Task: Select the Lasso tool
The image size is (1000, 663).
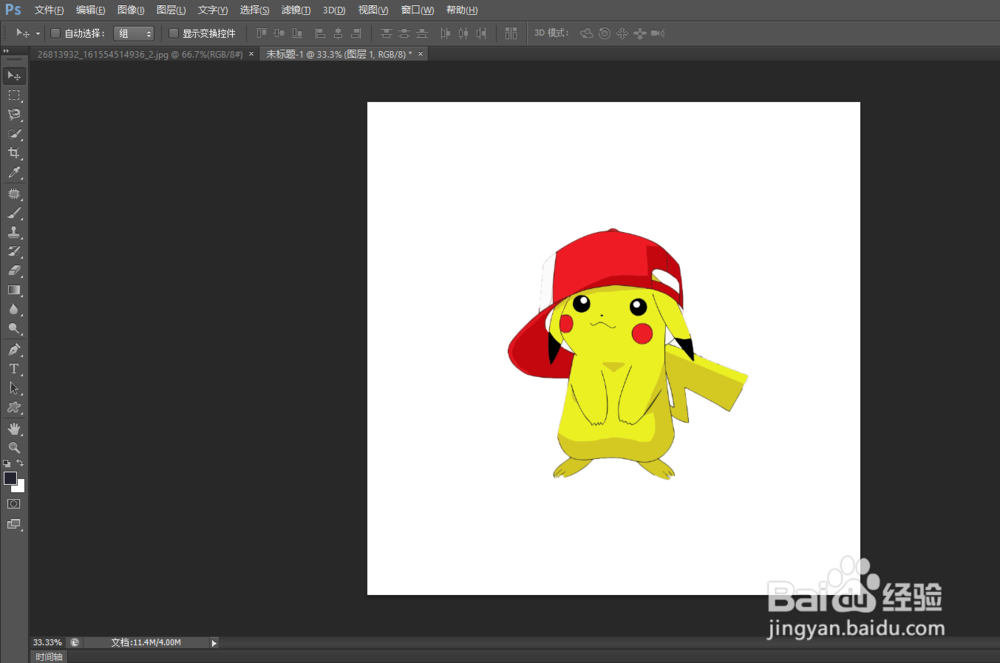Action: (x=14, y=114)
